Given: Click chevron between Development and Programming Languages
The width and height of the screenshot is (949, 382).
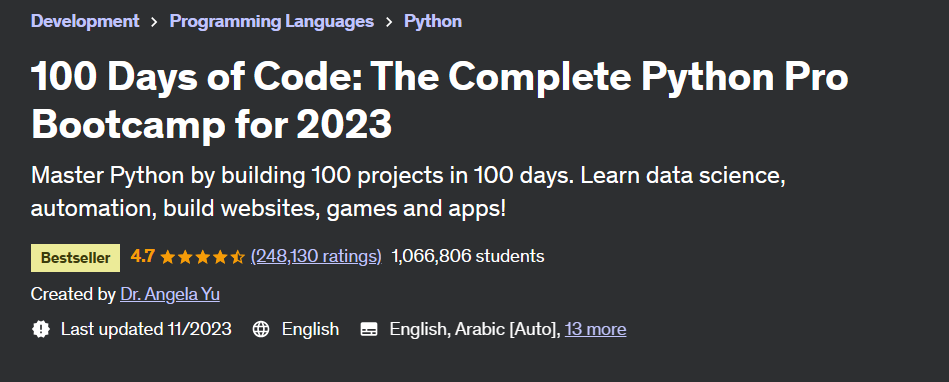Looking at the screenshot, I should coord(154,22).
